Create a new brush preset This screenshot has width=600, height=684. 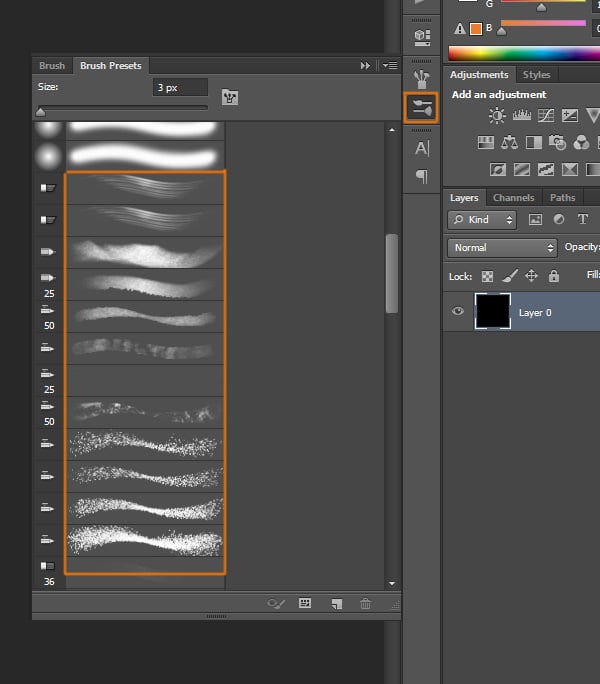pyautogui.click(x=336, y=604)
